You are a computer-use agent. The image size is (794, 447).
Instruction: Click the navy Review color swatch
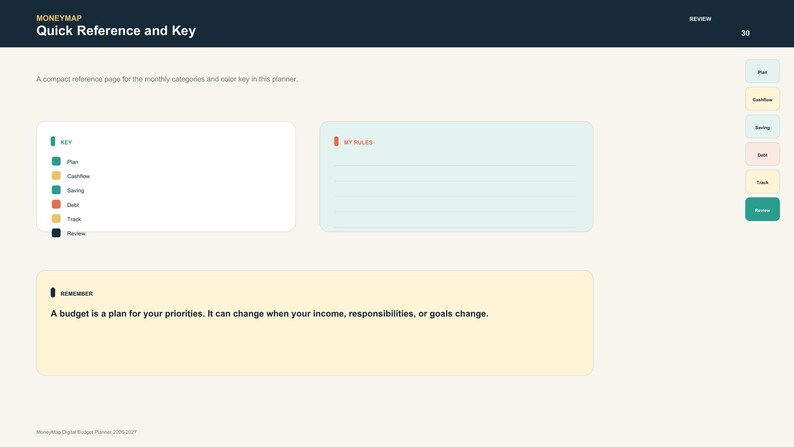tap(56, 233)
